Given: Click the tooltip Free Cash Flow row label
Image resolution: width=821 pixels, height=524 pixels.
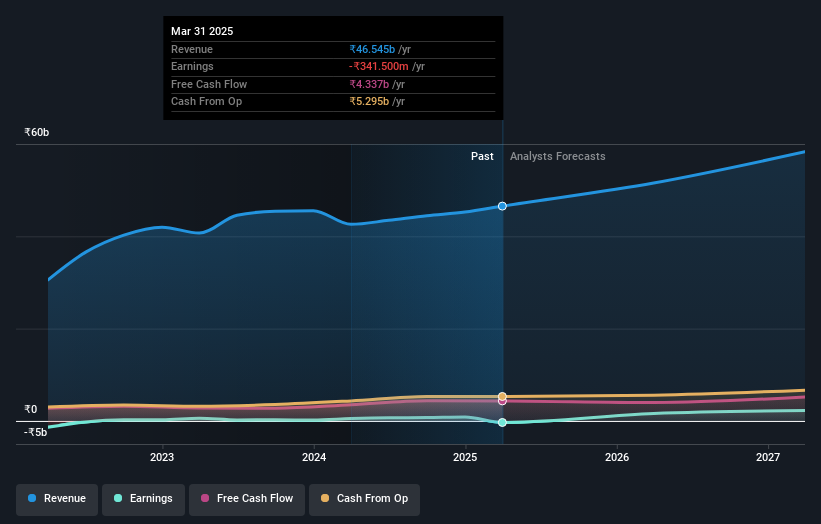Looking at the screenshot, I should 209,84.
